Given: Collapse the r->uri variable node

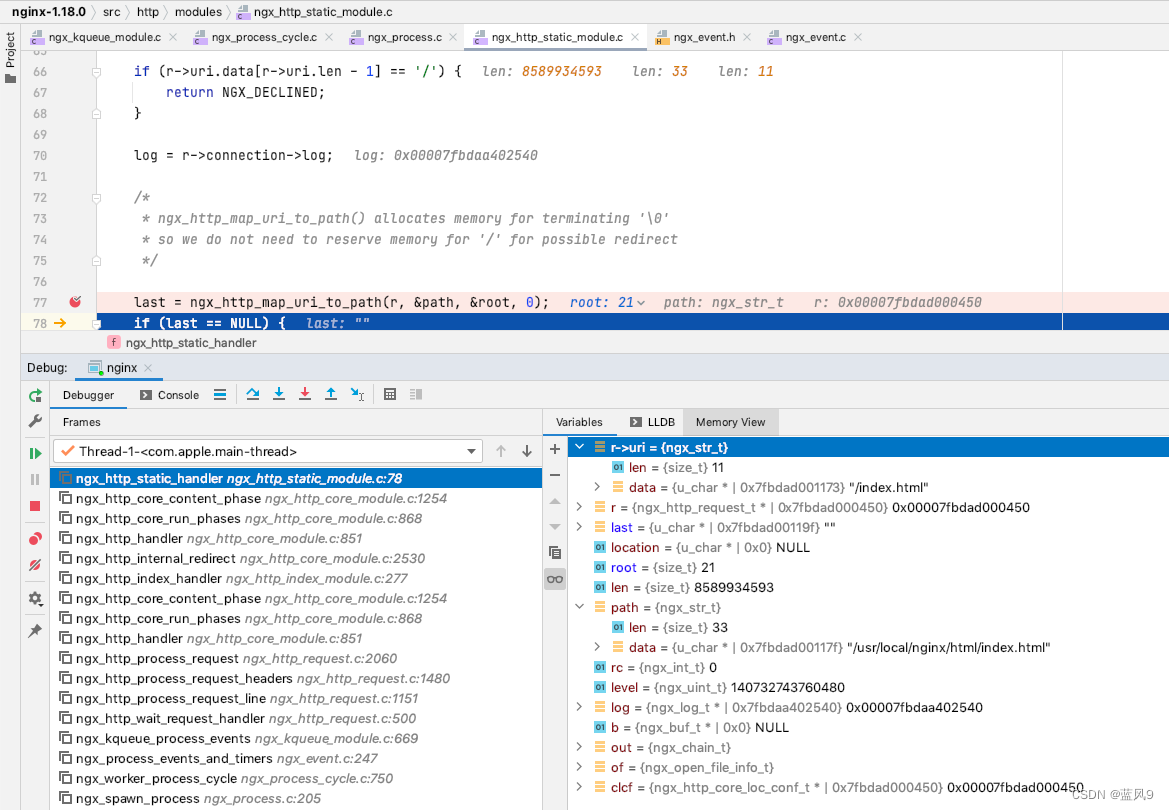Looking at the screenshot, I should [x=579, y=447].
